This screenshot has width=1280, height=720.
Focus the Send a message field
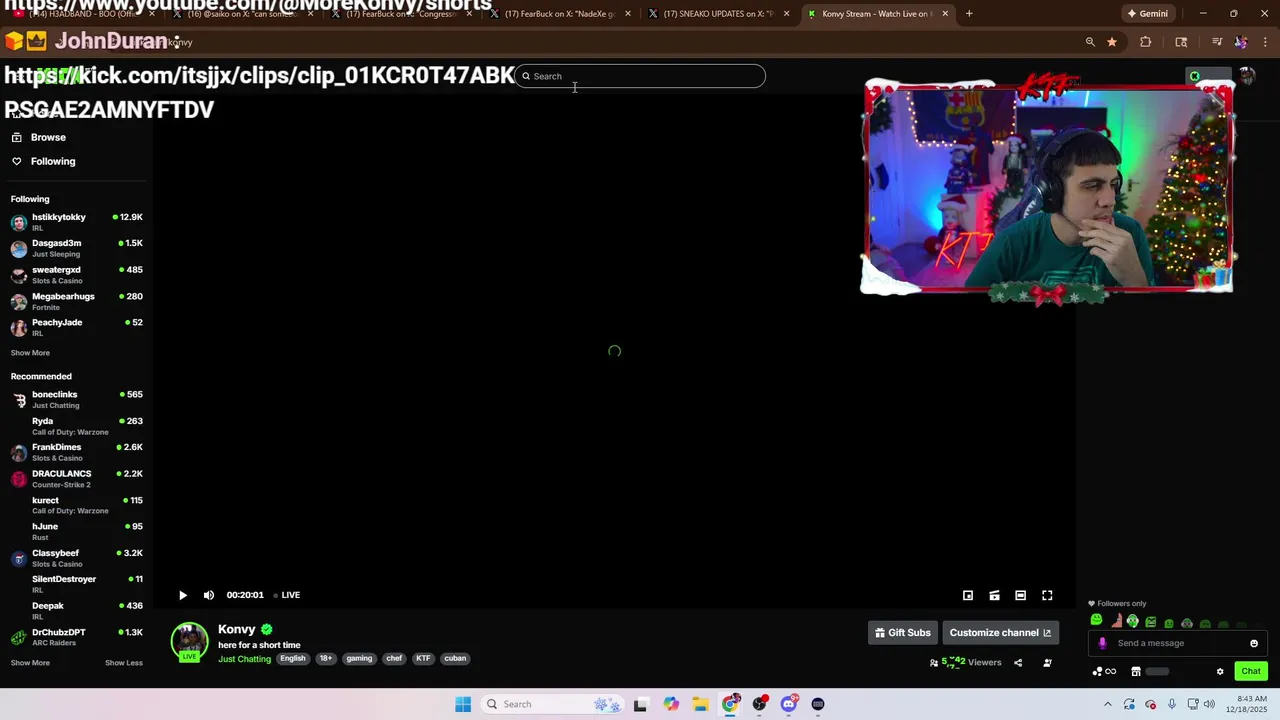click(1178, 643)
